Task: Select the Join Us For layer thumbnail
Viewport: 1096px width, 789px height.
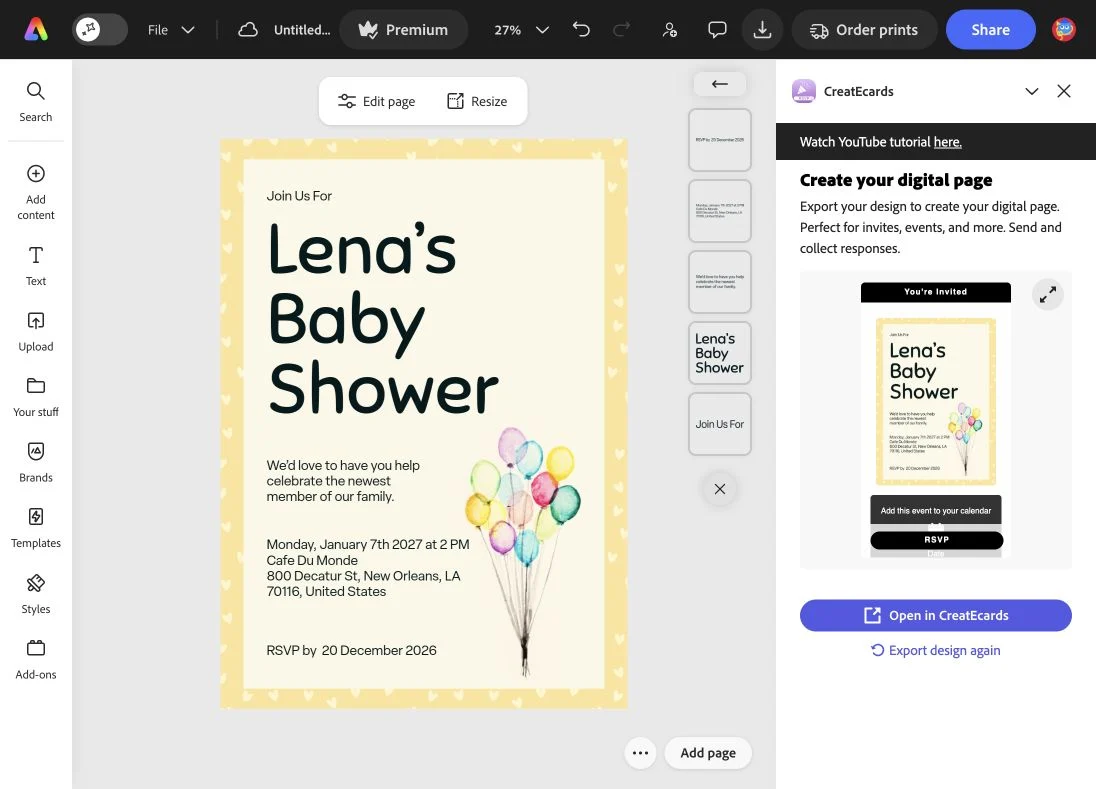Action: [719, 424]
